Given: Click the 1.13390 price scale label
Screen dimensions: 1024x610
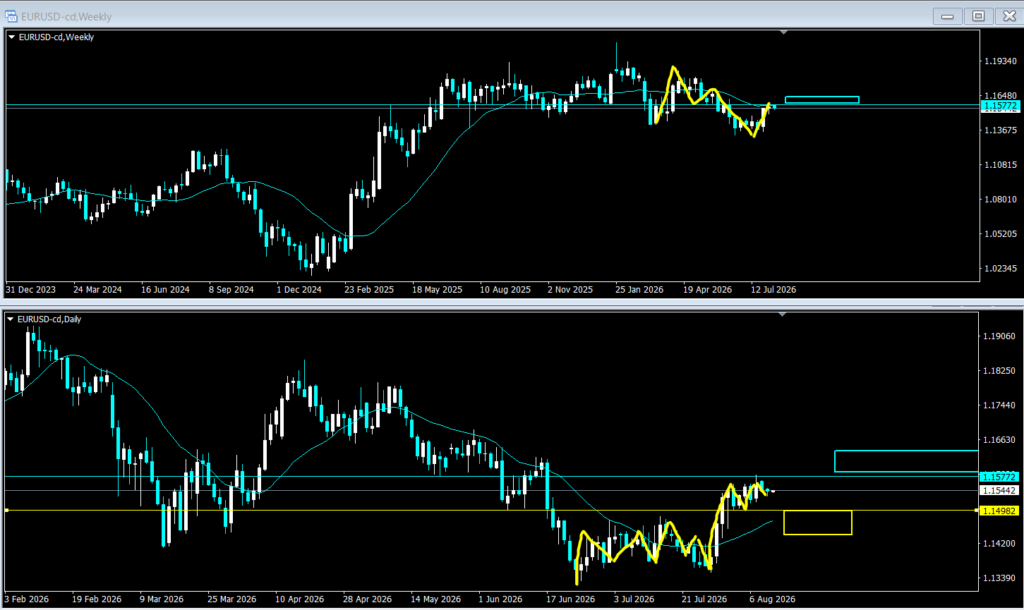Looking at the screenshot, I should pos(999,578).
